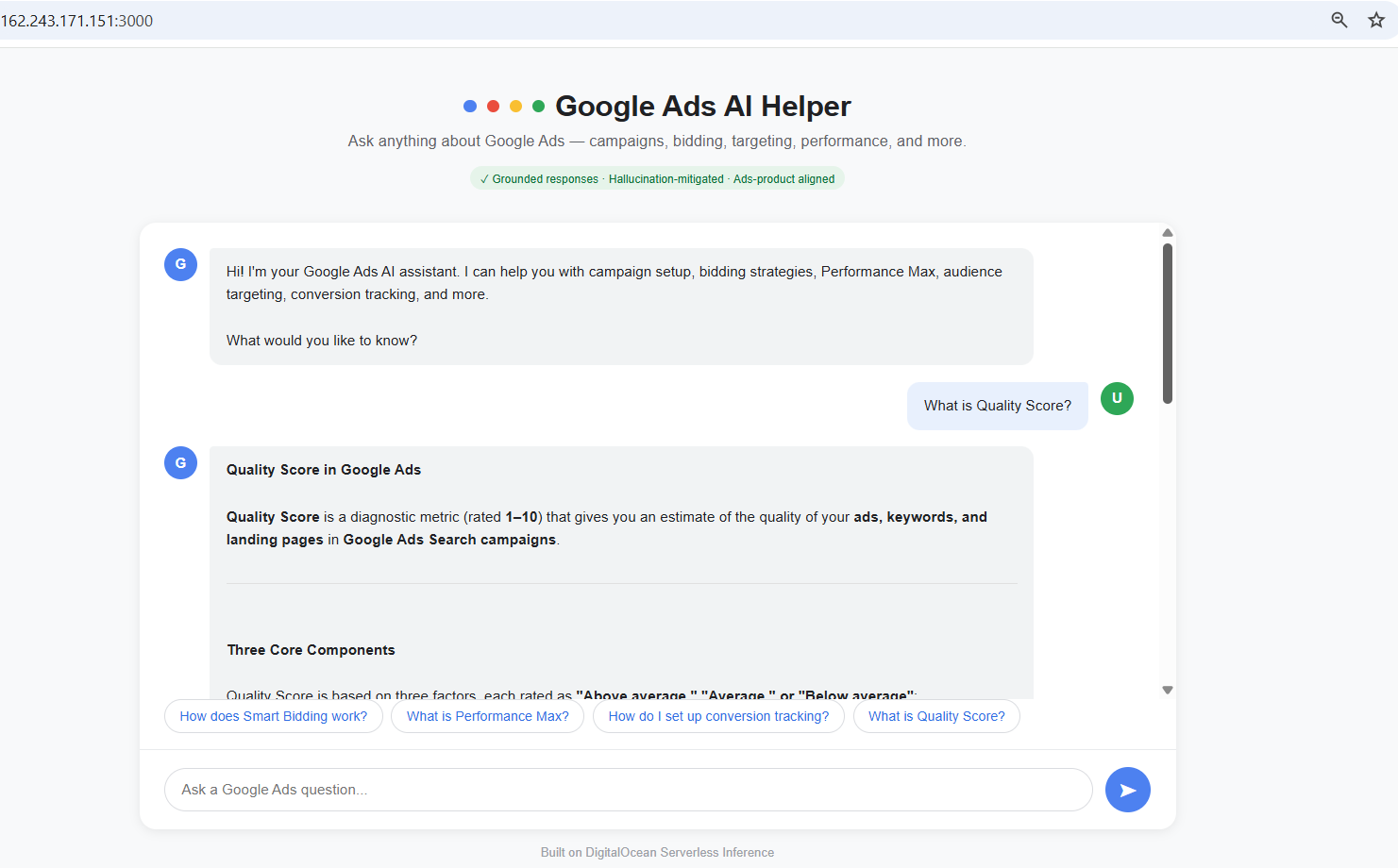Bookmark this page with the star icon
This screenshot has width=1398, height=868.
1376,20
